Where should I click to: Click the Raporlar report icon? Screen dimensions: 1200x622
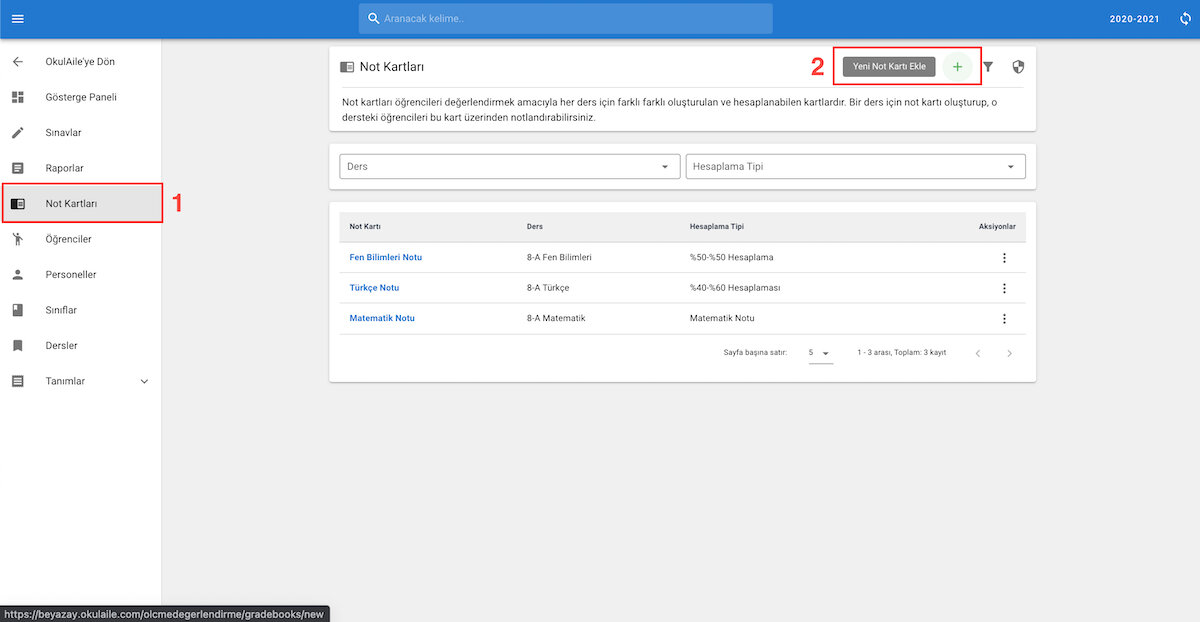[17, 168]
